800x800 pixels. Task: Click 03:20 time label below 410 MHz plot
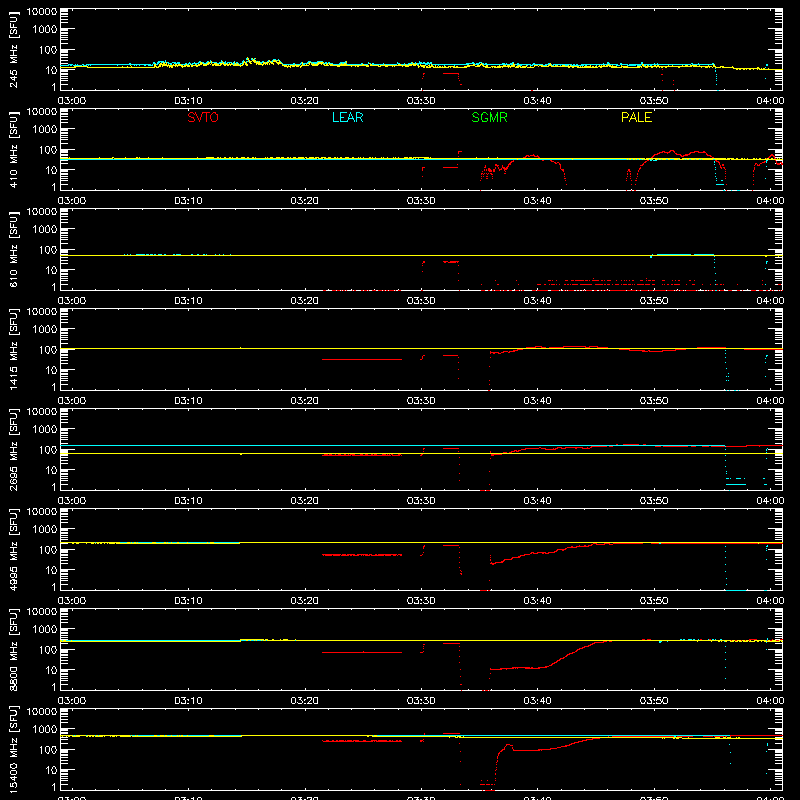coord(305,201)
